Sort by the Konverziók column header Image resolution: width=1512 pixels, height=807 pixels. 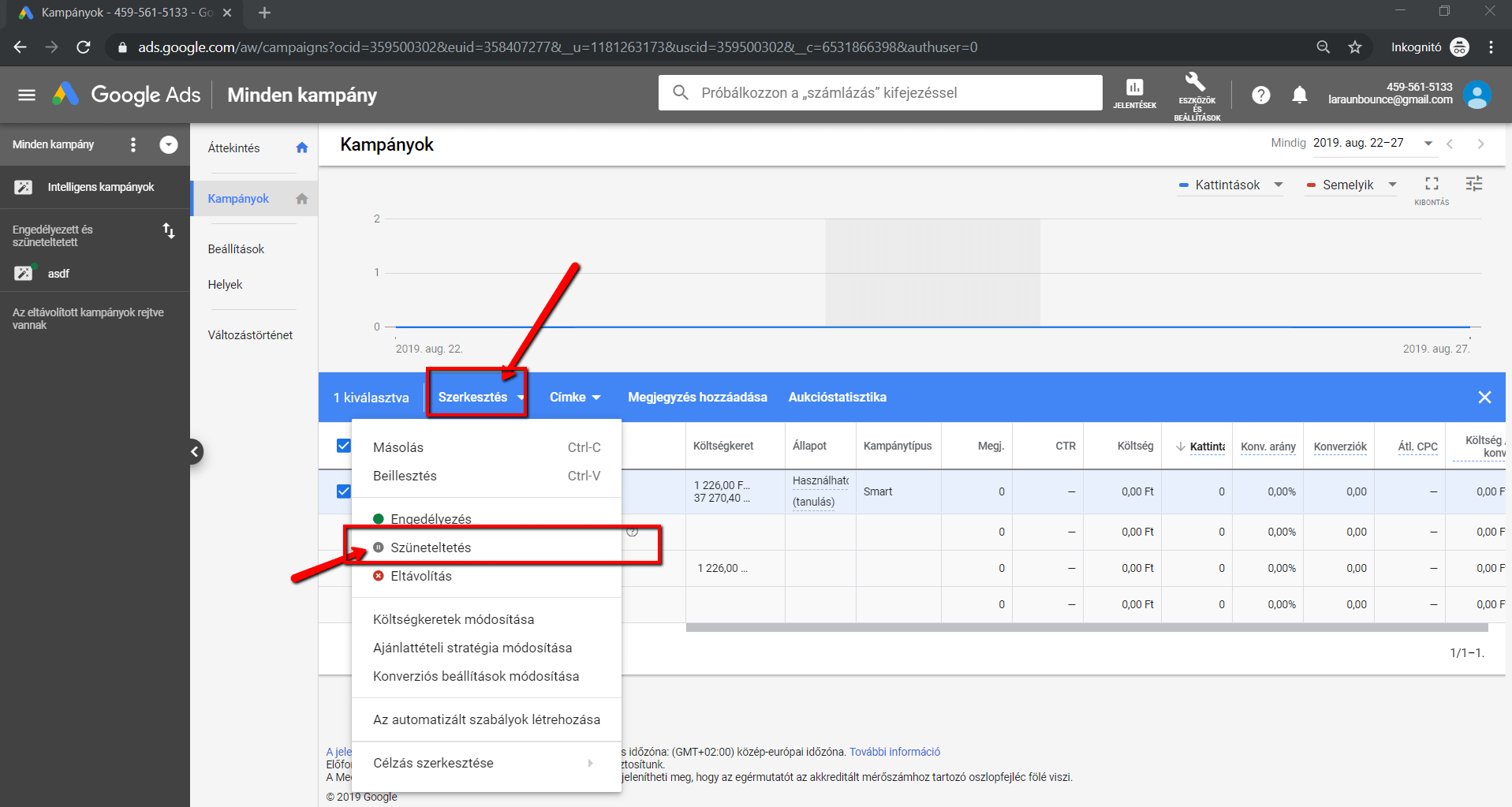click(x=1340, y=446)
